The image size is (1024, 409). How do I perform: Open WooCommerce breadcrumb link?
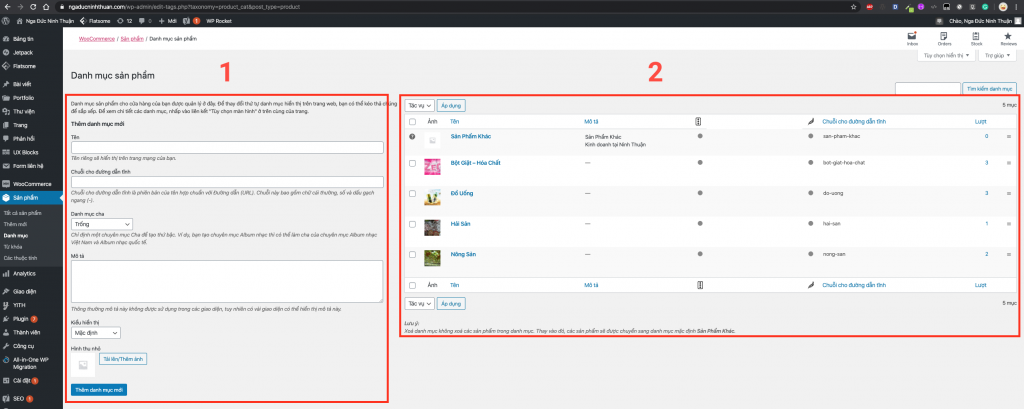[97, 39]
